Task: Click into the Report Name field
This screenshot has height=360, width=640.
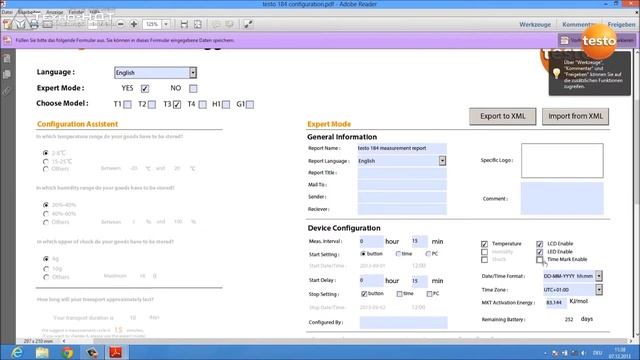Action: click(402, 148)
